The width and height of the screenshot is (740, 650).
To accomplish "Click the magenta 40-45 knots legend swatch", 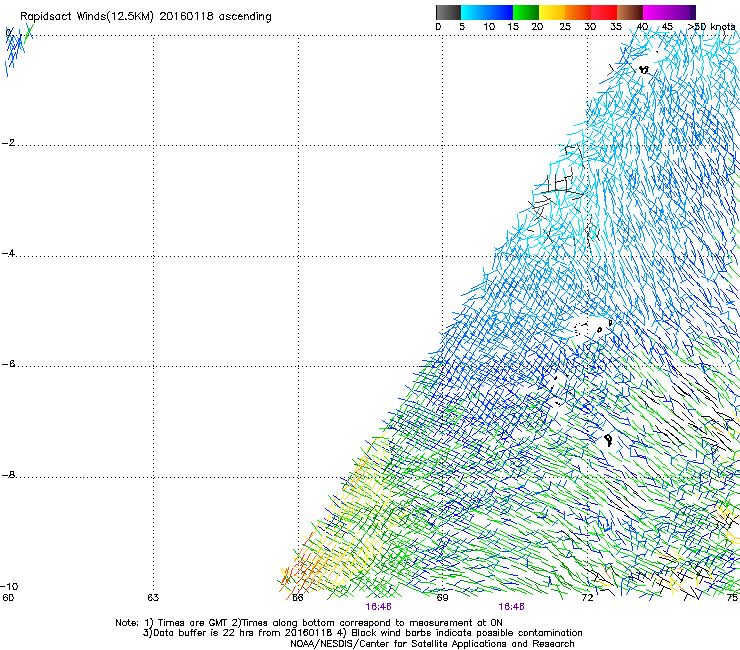I will [656, 12].
